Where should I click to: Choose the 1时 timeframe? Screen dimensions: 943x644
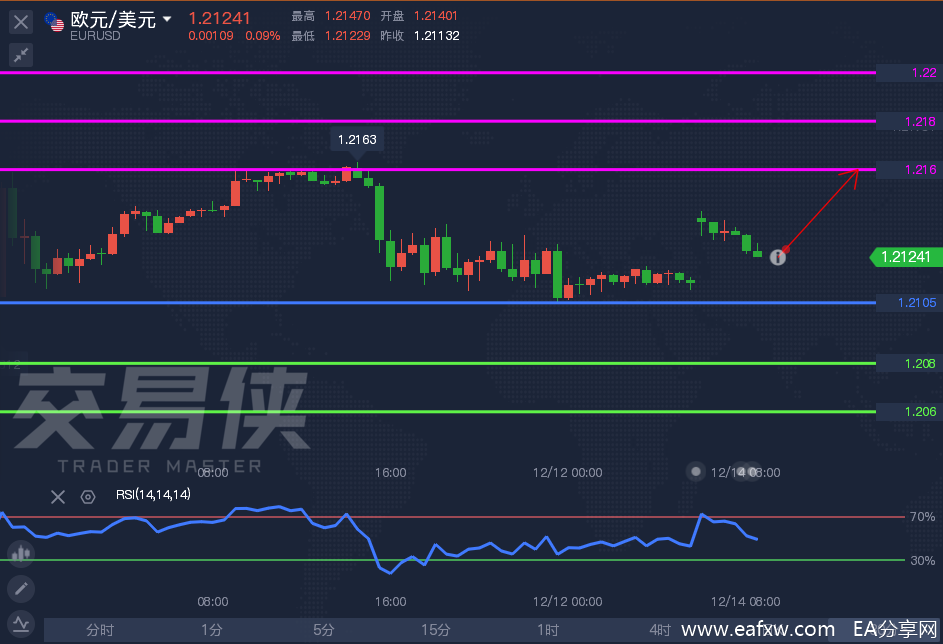pyautogui.click(x=547, y=630)
